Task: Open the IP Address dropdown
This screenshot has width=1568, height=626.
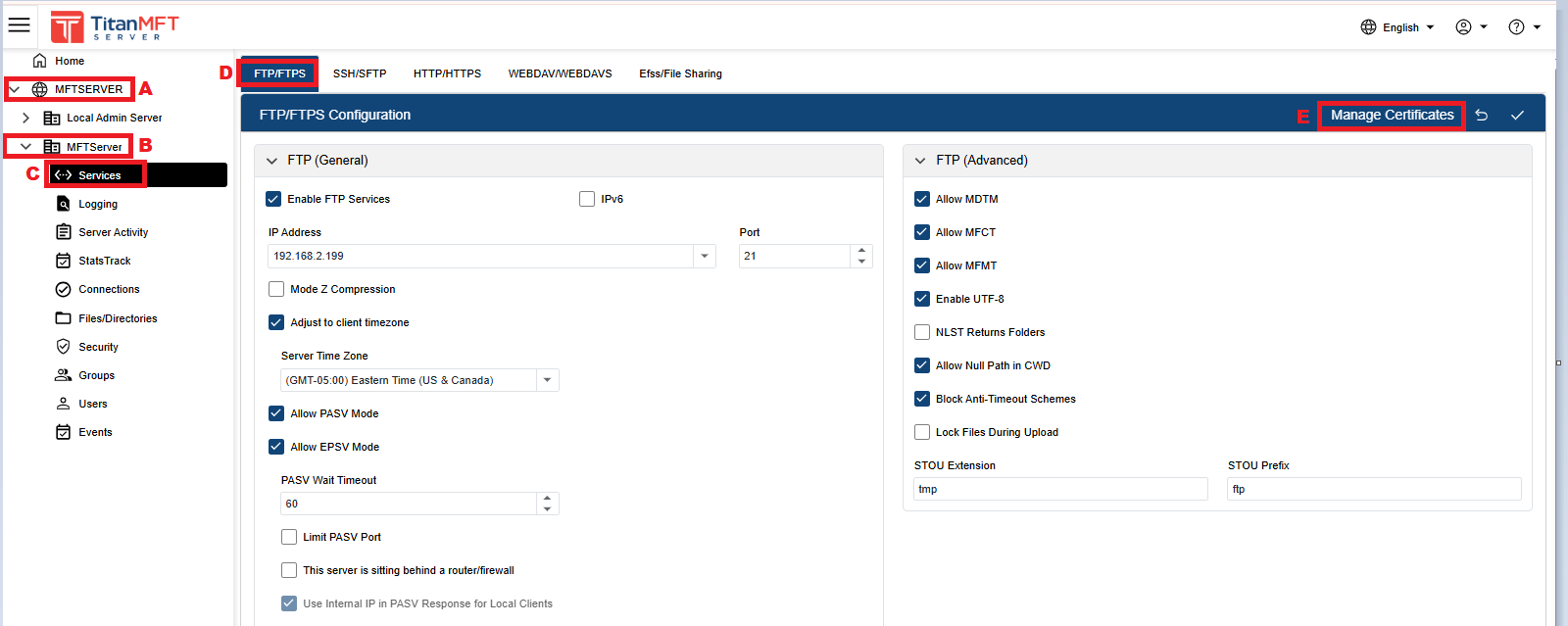Action: click(x=704, y=256)
